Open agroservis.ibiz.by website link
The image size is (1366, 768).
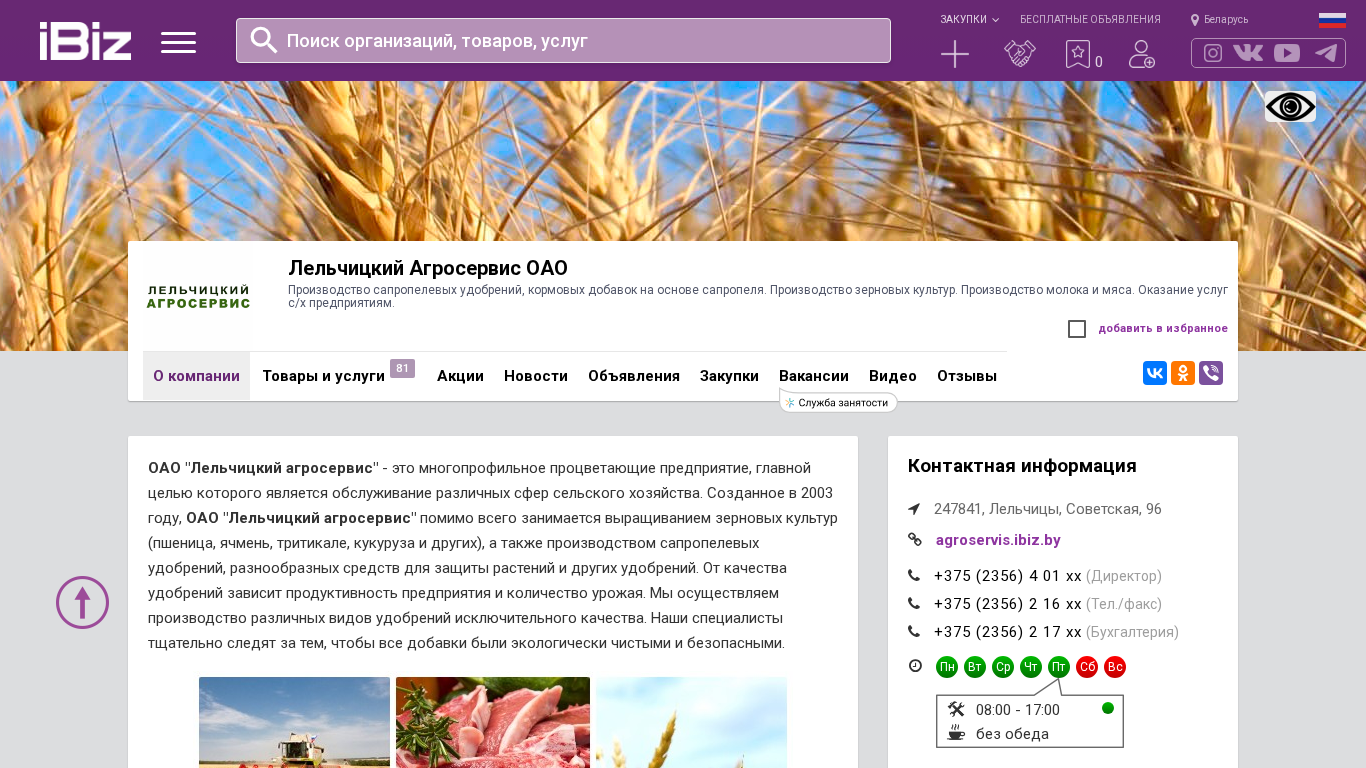[998, 540]
